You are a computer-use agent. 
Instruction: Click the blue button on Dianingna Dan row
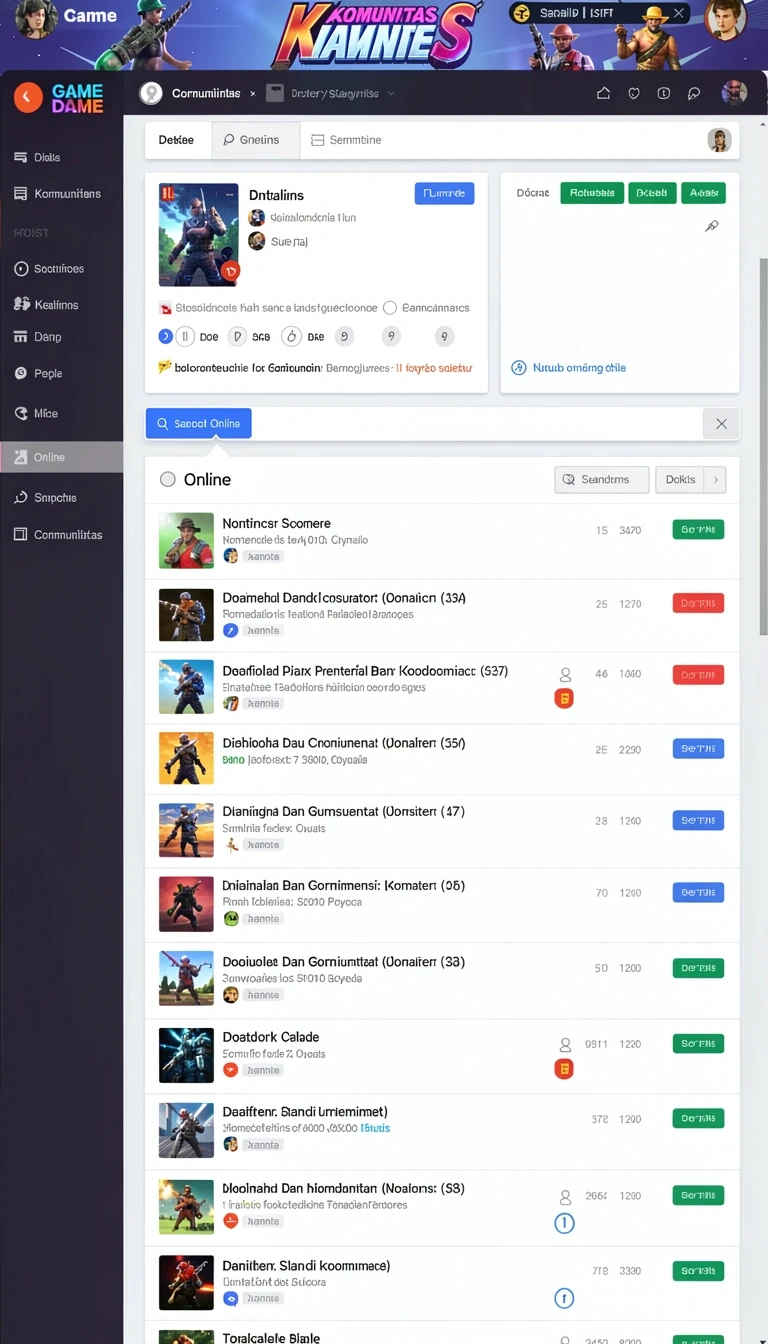[698, 820]
